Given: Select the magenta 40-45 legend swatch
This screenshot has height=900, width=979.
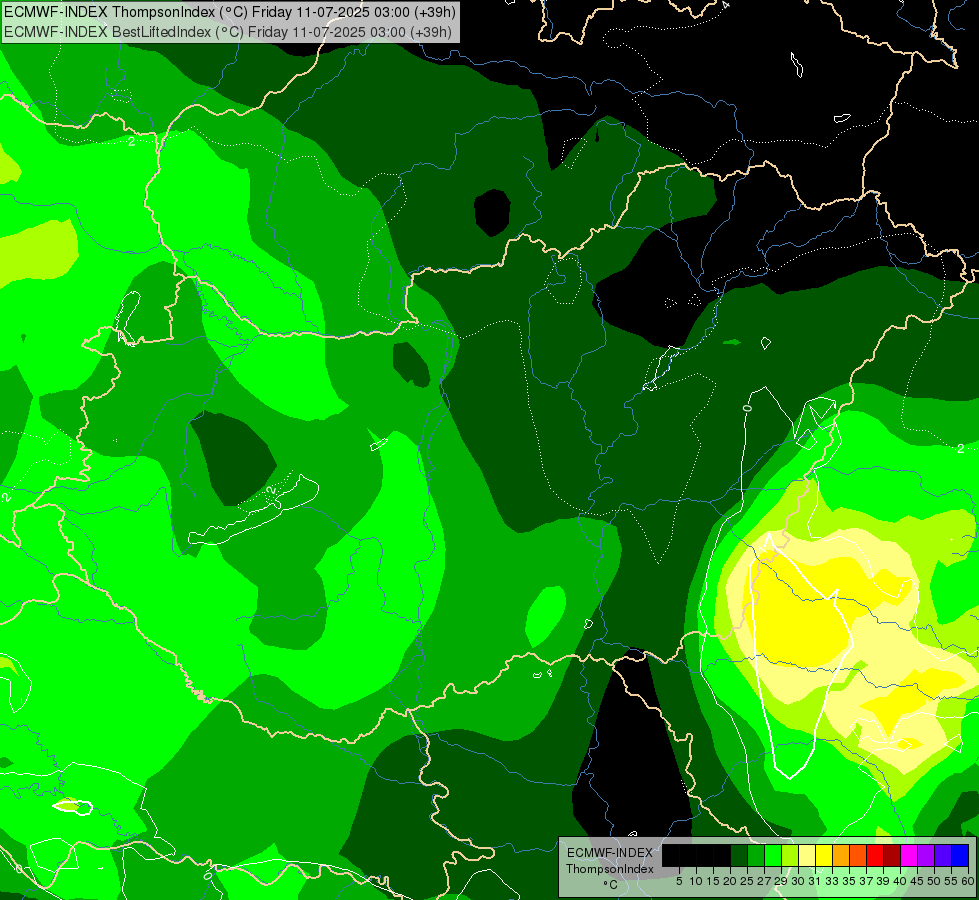Looking at the screenshot, I should (909, 855).
